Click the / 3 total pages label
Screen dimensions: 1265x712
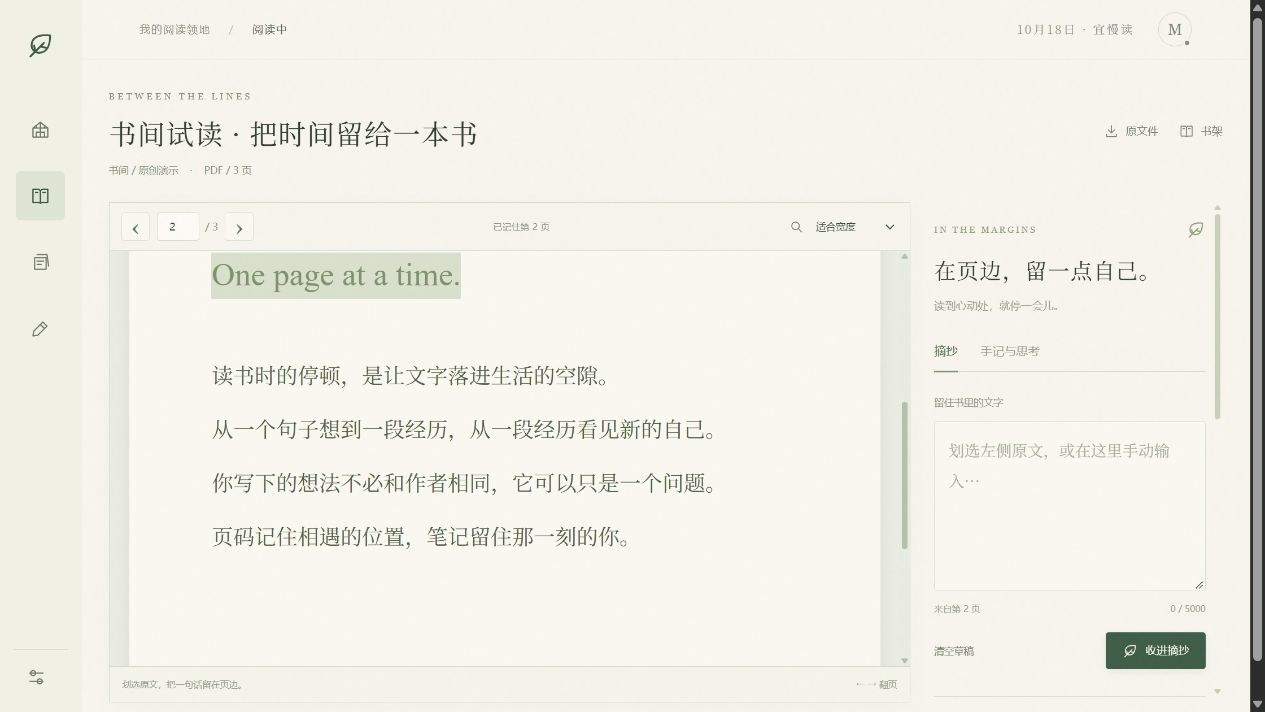(211, 227)
